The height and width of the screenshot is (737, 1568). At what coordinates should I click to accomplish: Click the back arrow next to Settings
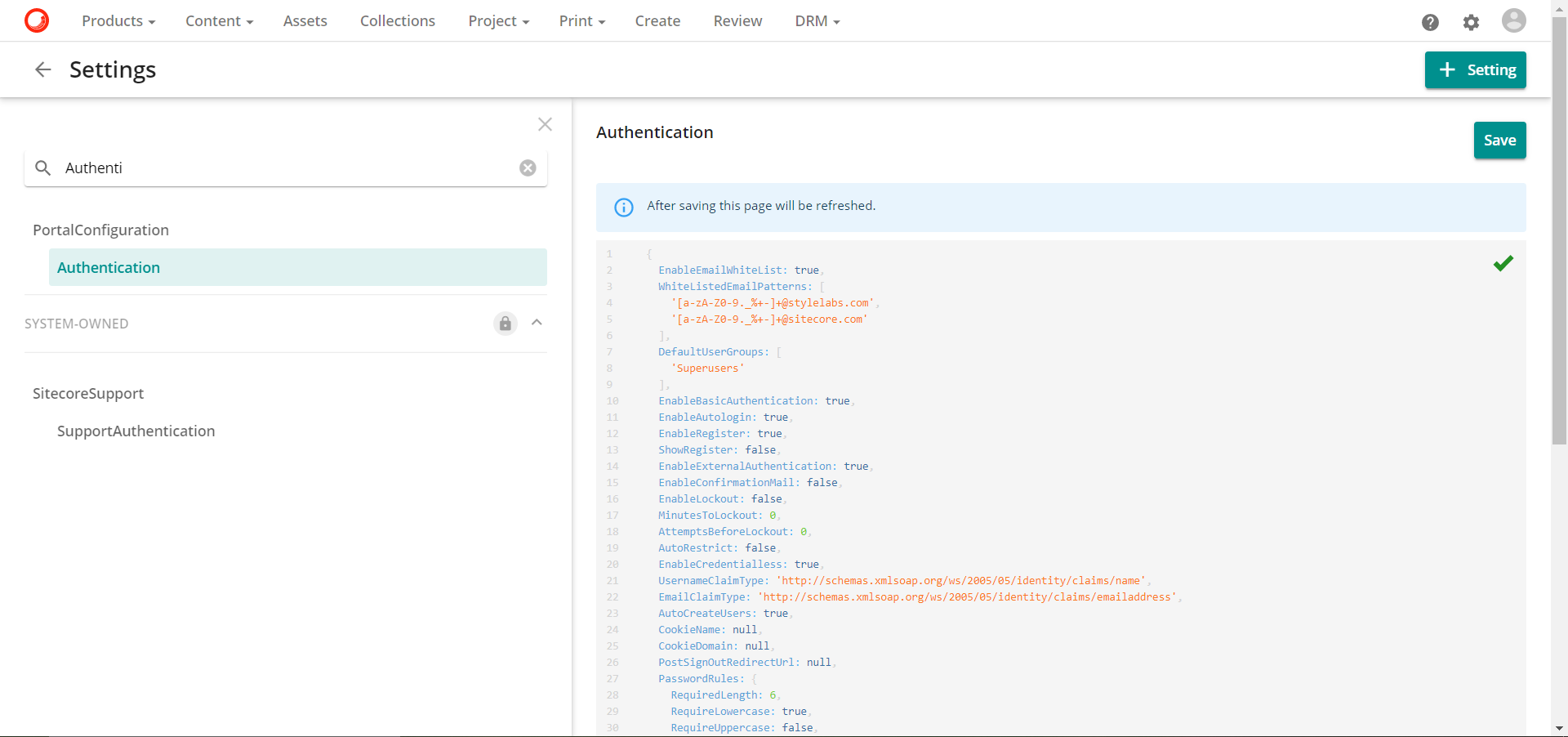click(42, 69)
